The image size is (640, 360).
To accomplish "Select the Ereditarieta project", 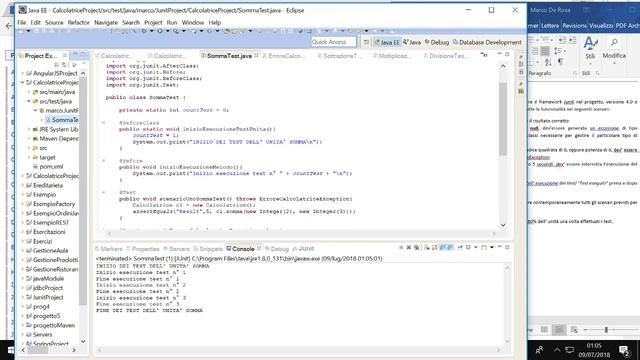I will point(44,185).
